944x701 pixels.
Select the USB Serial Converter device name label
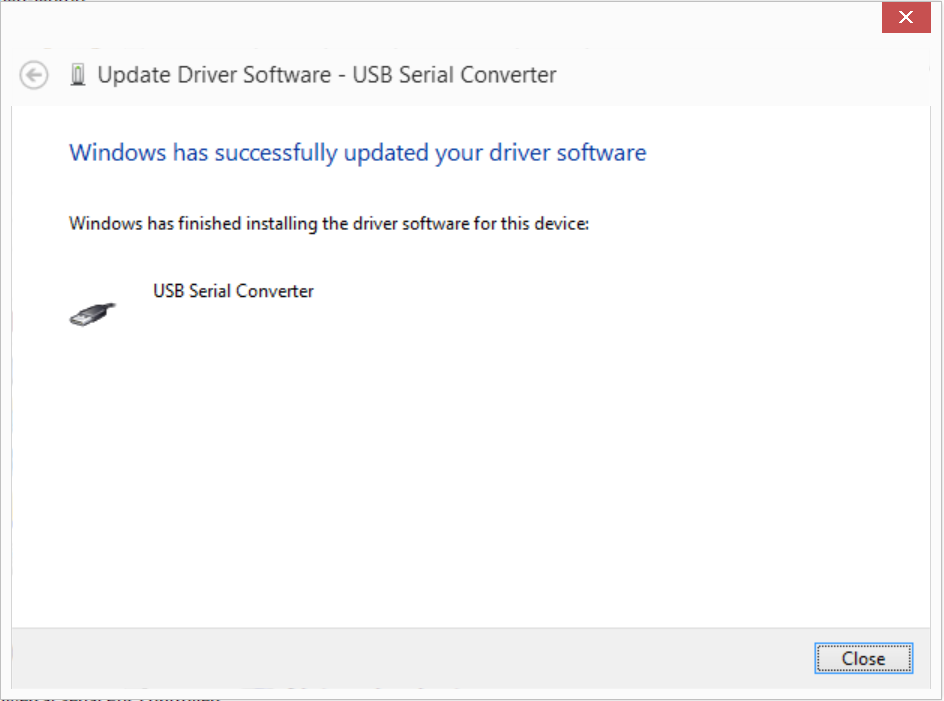click(233, 291)
